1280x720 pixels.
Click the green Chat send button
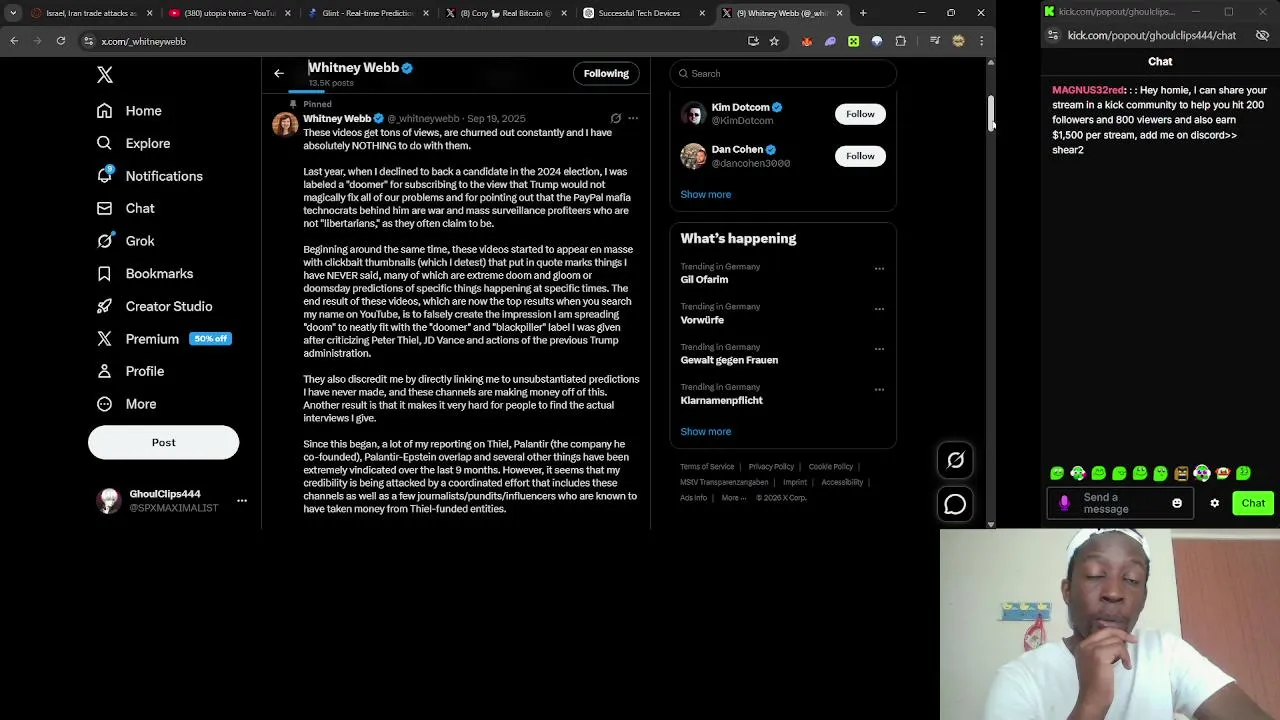point(1253,503)
